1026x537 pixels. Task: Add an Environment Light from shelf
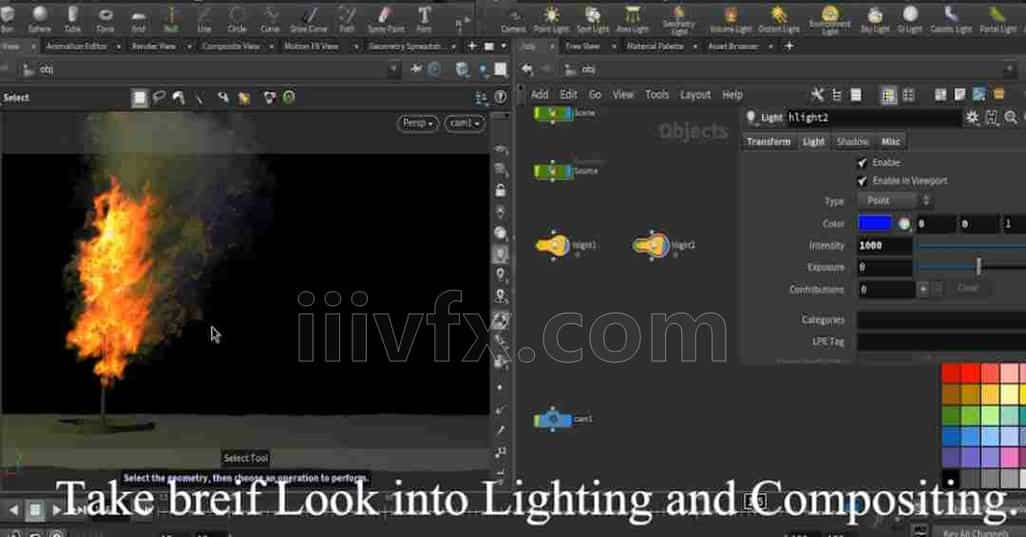click(830, 19)
